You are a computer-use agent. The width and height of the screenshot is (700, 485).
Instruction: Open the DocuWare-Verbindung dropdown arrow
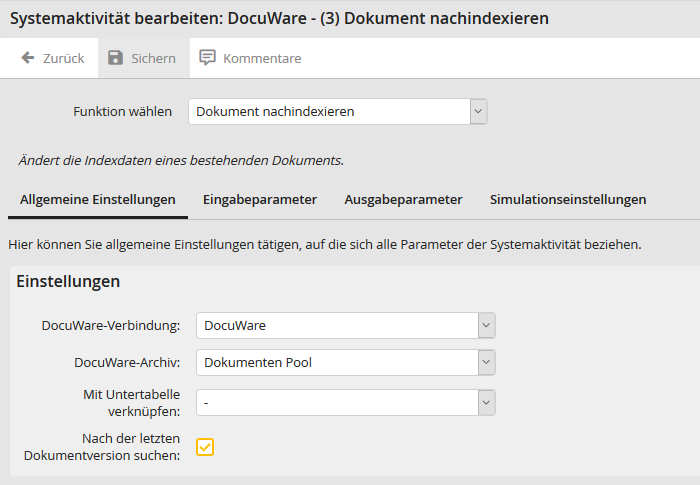486,325
